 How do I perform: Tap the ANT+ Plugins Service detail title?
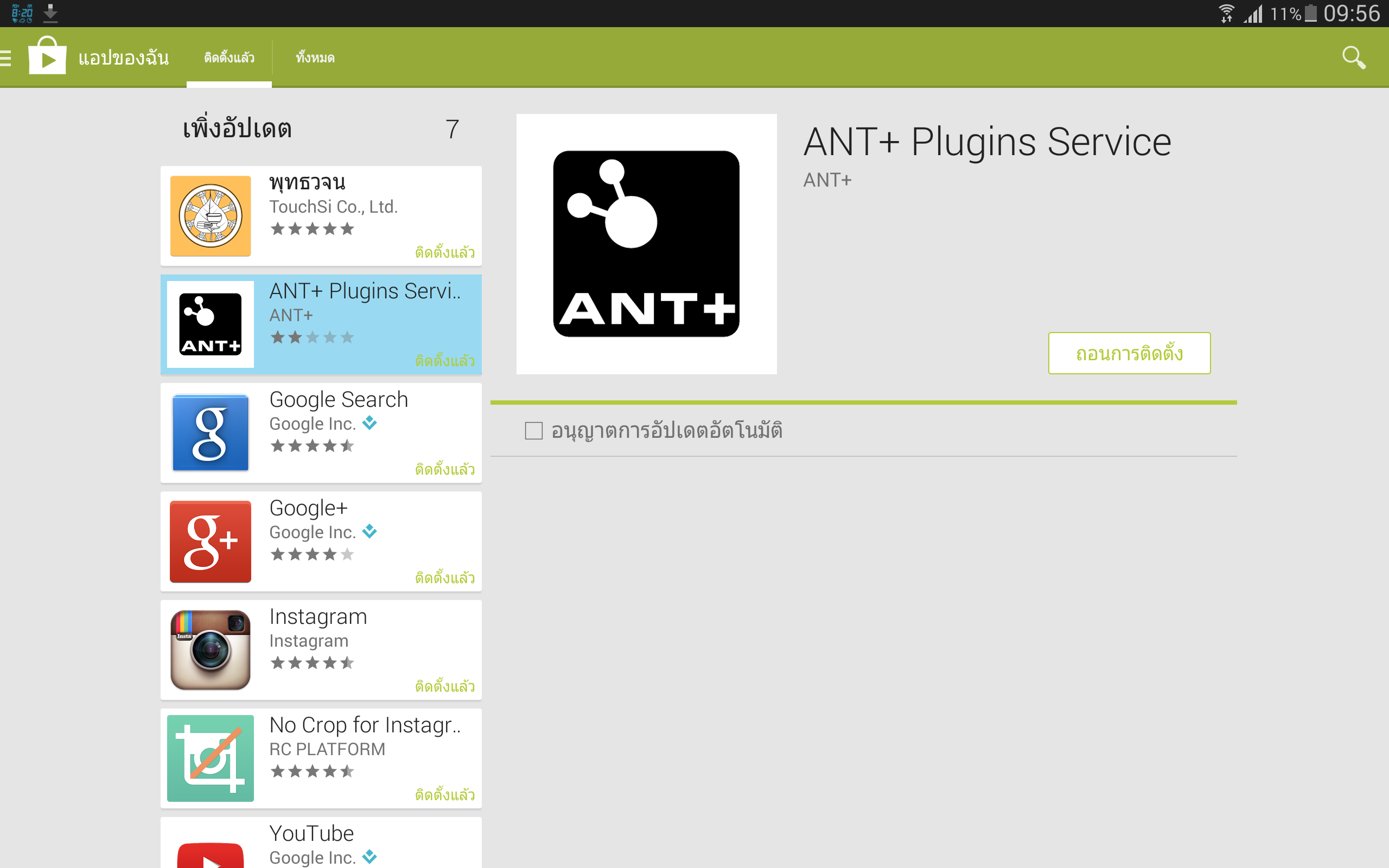pyautogui.click(x=987, y=142)
